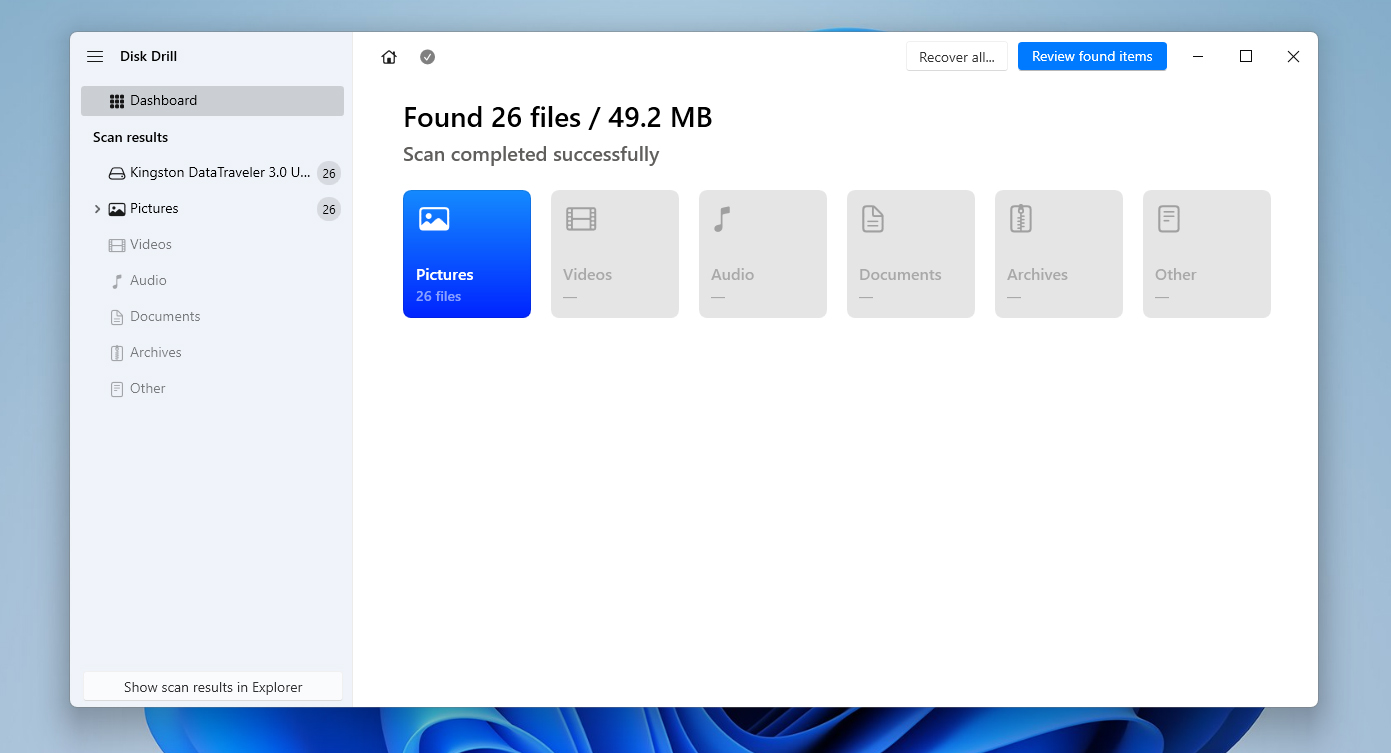Image resolution: width=1391 pixels, height=753 pixels.
Task: Click the Audio category tile
Action: [763, 254]
